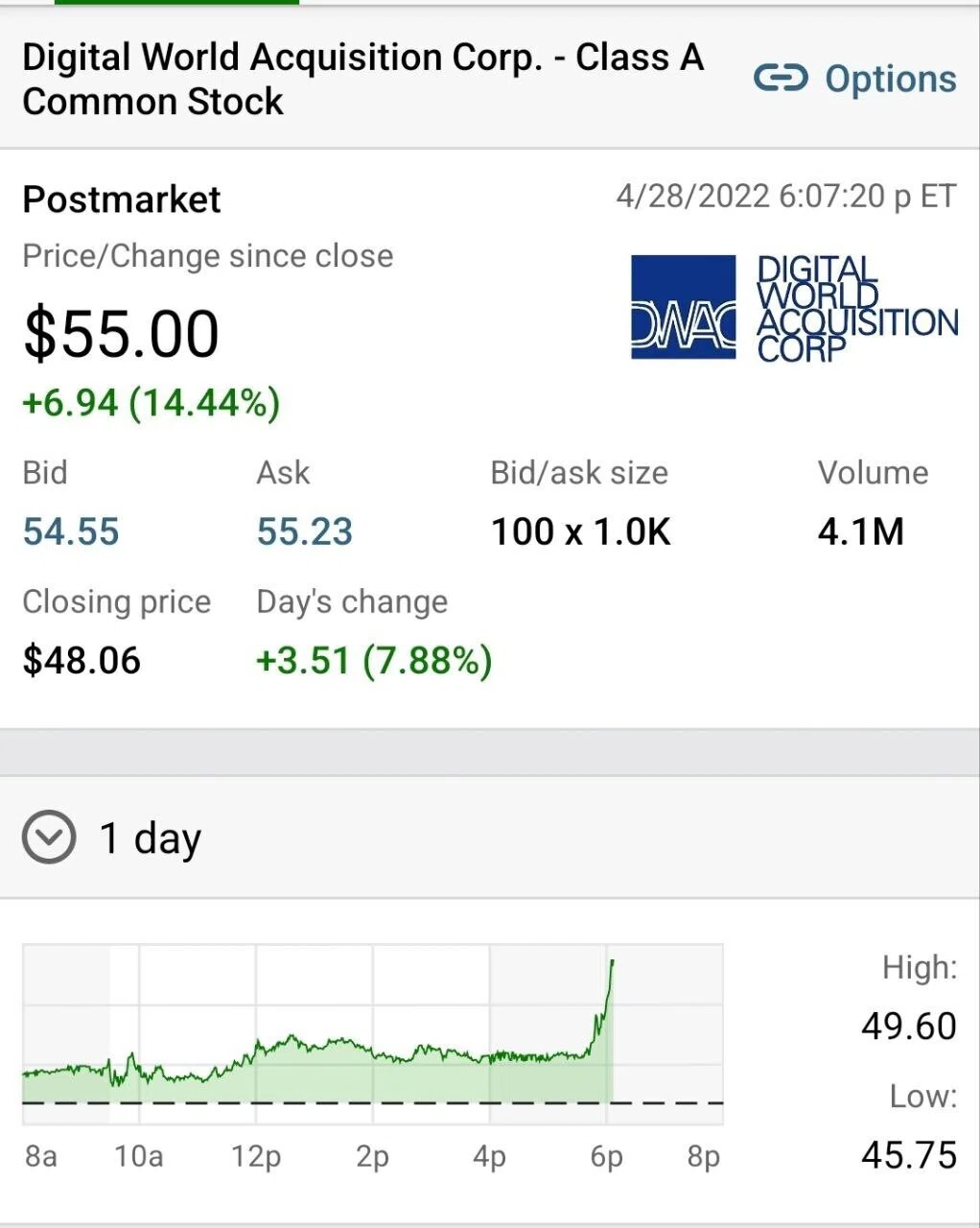Click the High 49.60 value

coord(909,1026)
